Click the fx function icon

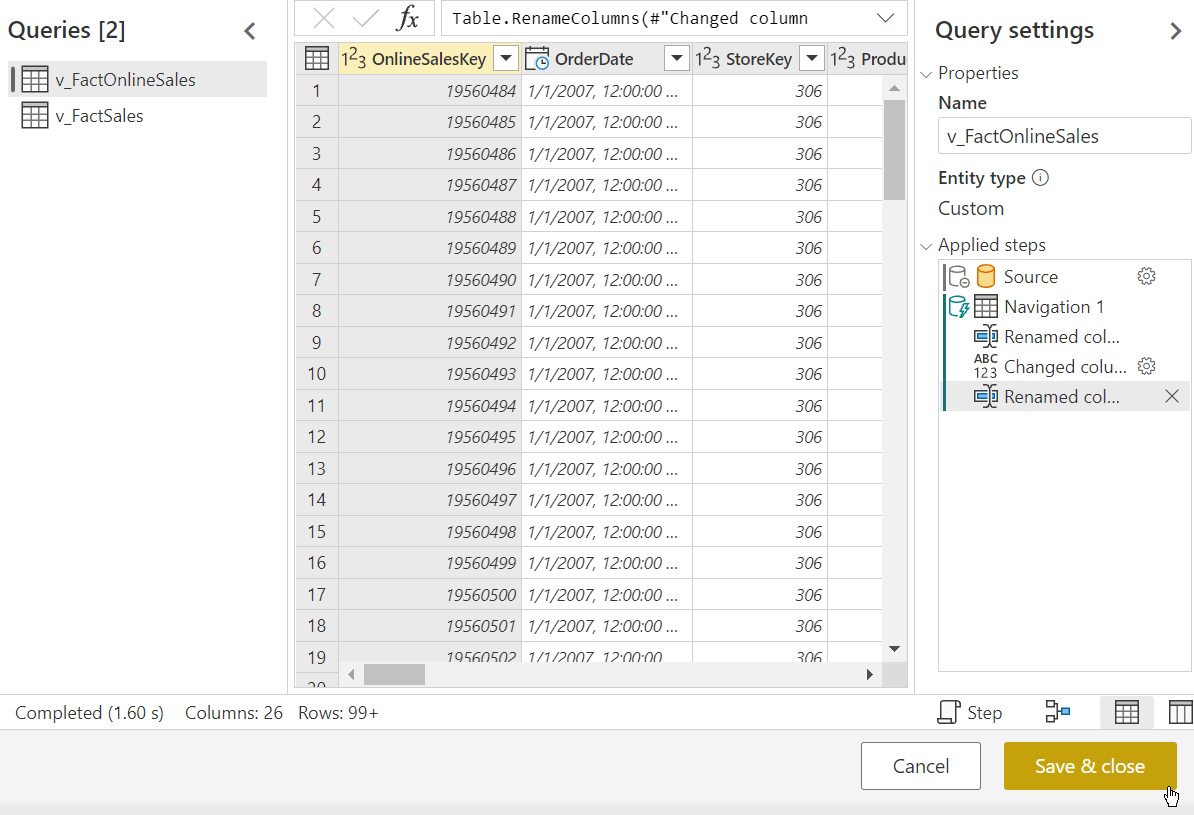pyautogui.click(x=407, y=18)
